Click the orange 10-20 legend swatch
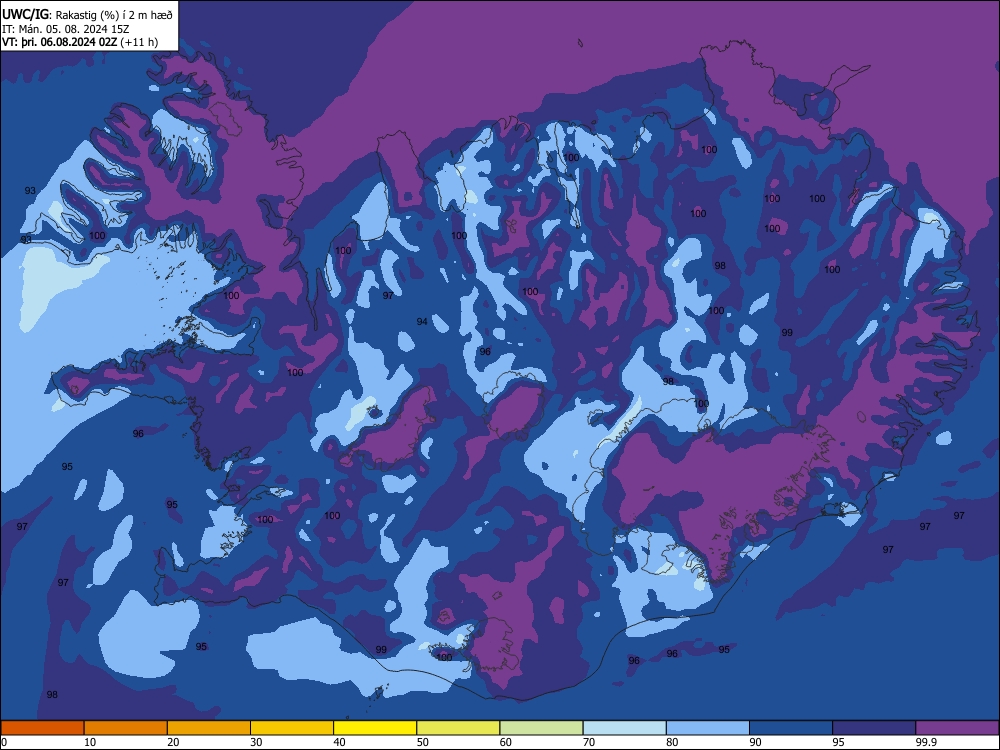The image size is (1000, 750). pos(126,728)
